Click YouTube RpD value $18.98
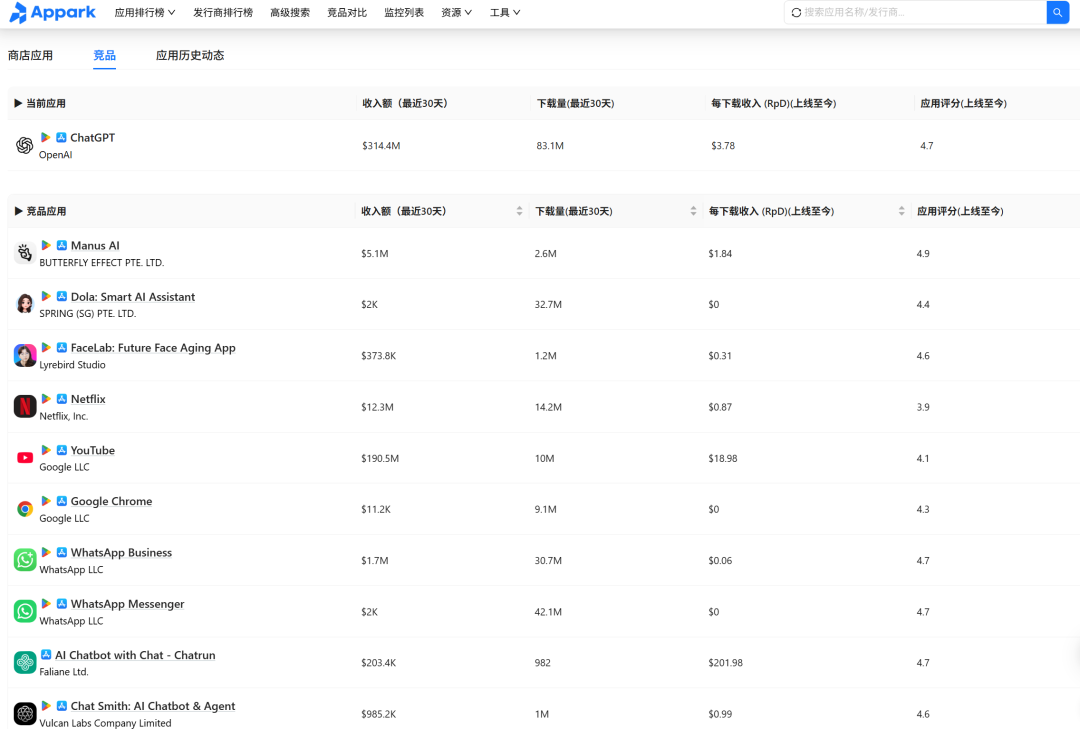This screenshot has width=1080, height=729. pos(723,458)
